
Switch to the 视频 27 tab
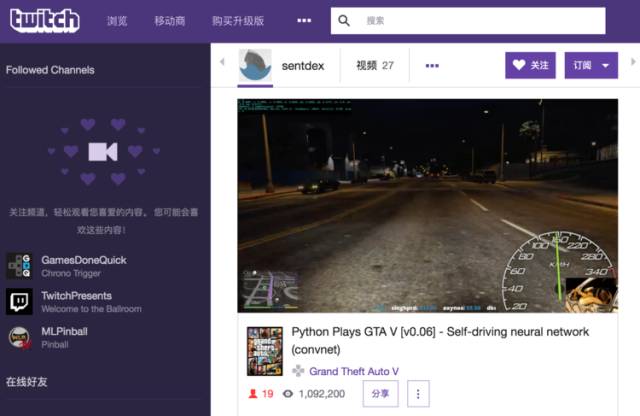coord(375,65)
